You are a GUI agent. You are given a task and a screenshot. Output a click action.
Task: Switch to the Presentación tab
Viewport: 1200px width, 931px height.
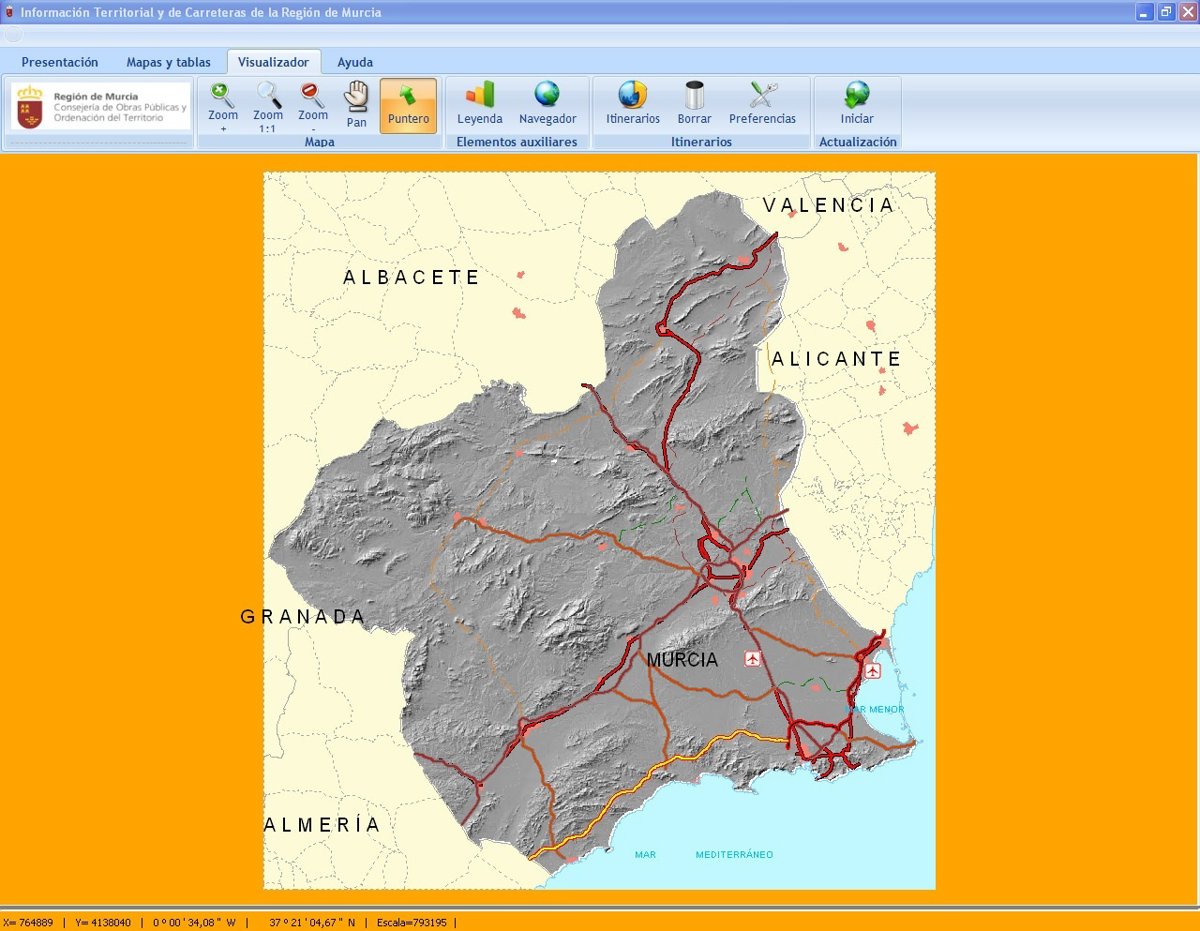[60, 62]
